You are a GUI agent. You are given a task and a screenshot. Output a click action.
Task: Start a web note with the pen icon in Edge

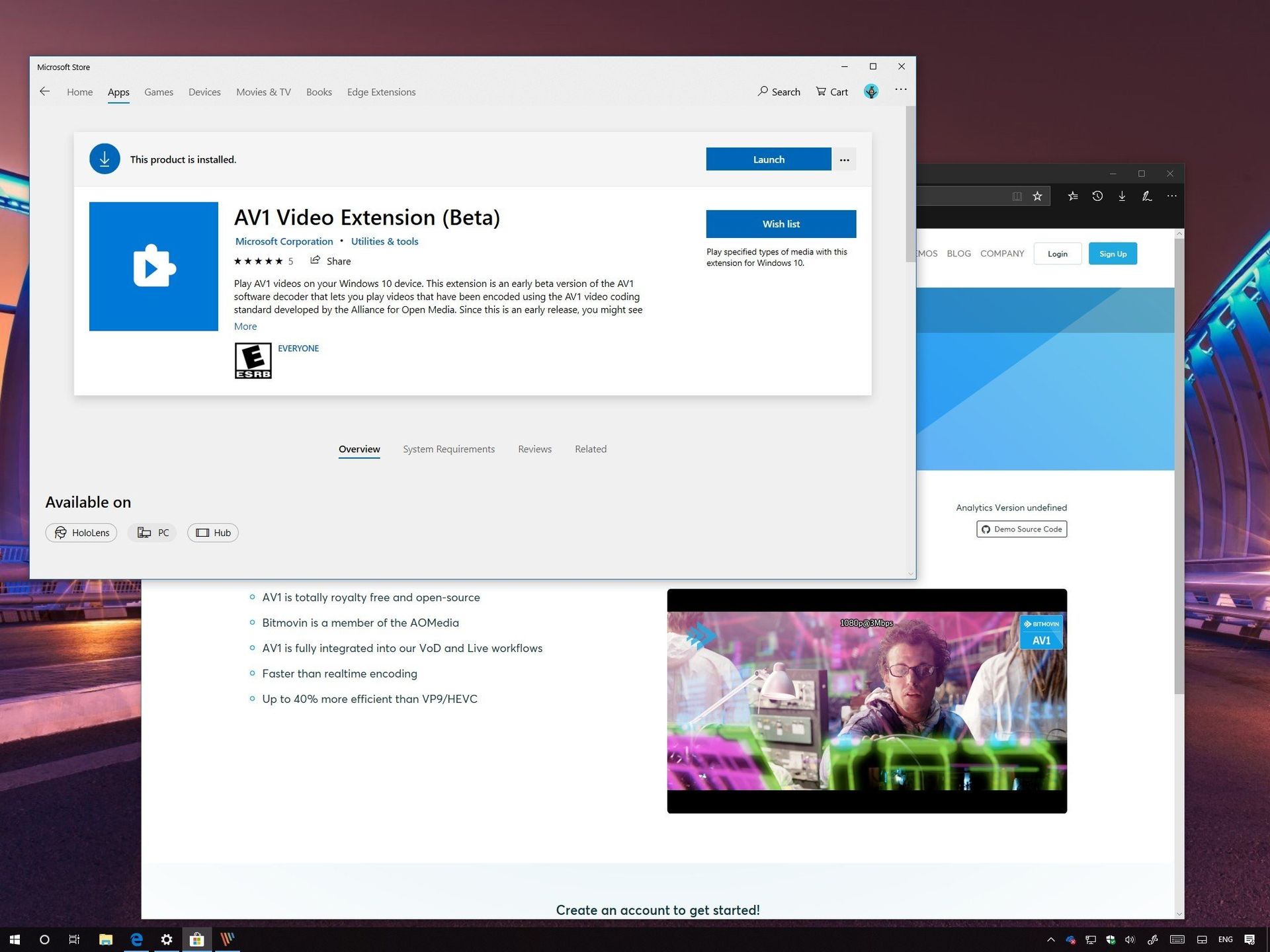(x=1146, y=196)
